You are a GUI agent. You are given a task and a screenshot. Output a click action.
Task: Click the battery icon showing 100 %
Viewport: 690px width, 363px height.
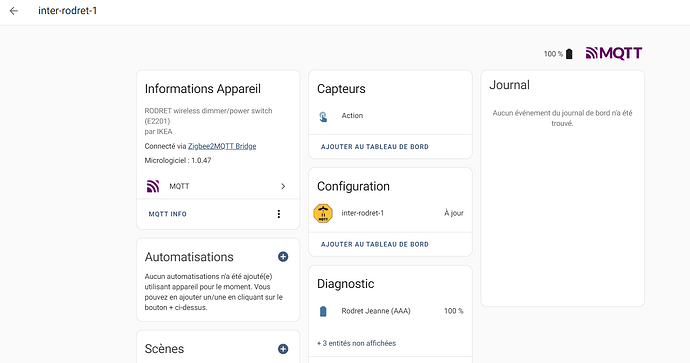[569, 54]
